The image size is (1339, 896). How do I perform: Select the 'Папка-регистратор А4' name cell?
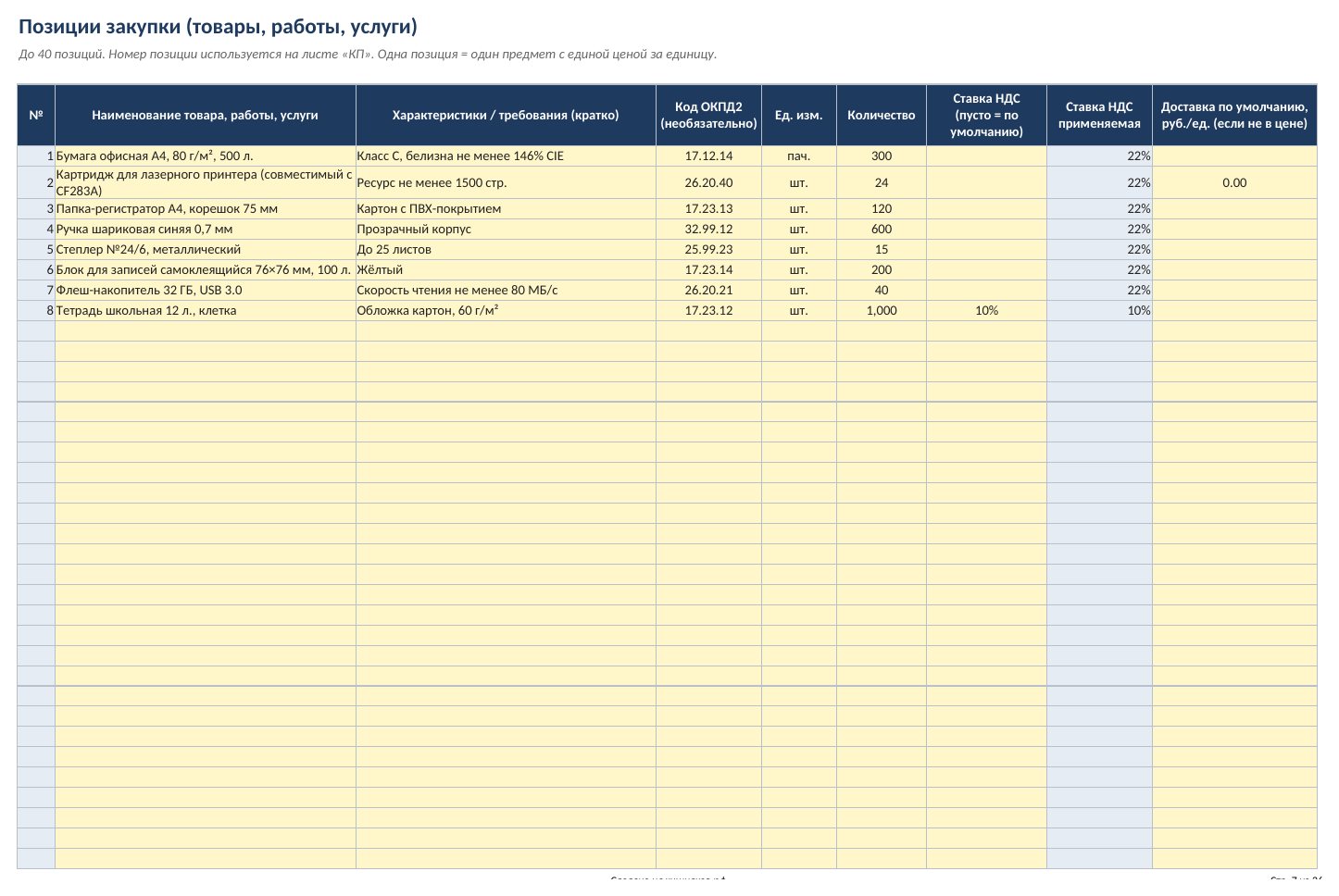[x=206, y=208]
